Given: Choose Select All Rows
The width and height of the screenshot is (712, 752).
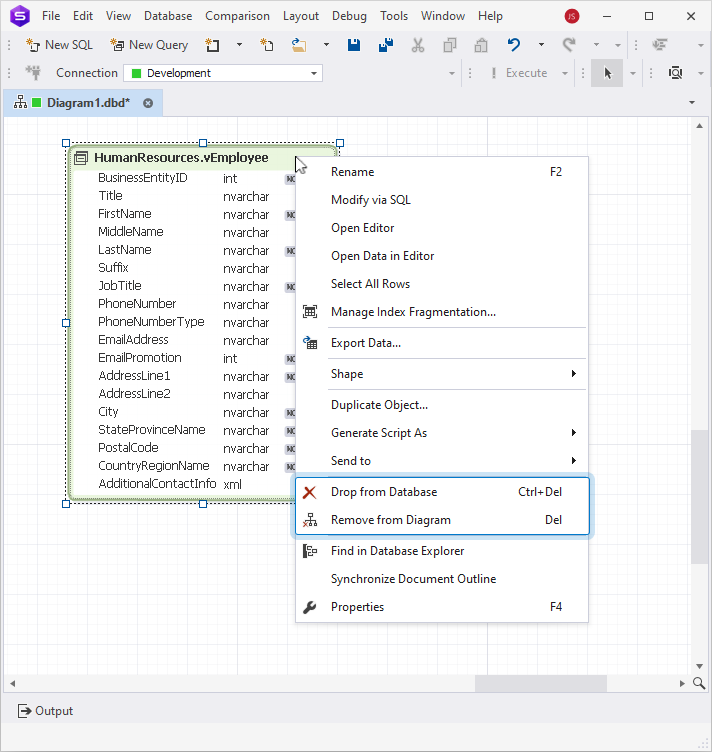Looking at the screenshot, I should [442, 283].
